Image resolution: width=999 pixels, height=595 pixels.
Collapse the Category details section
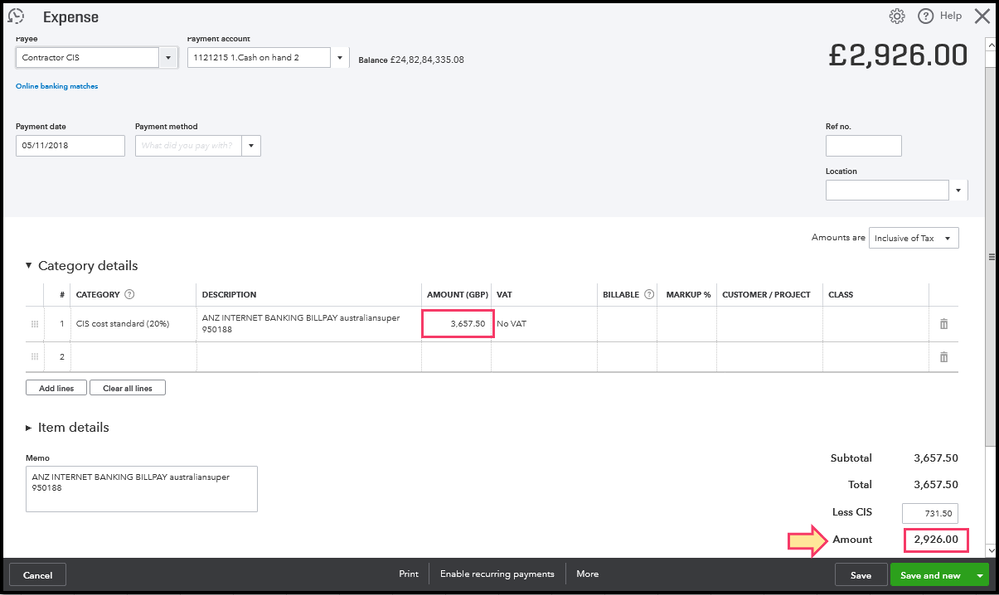coord(28,265)
